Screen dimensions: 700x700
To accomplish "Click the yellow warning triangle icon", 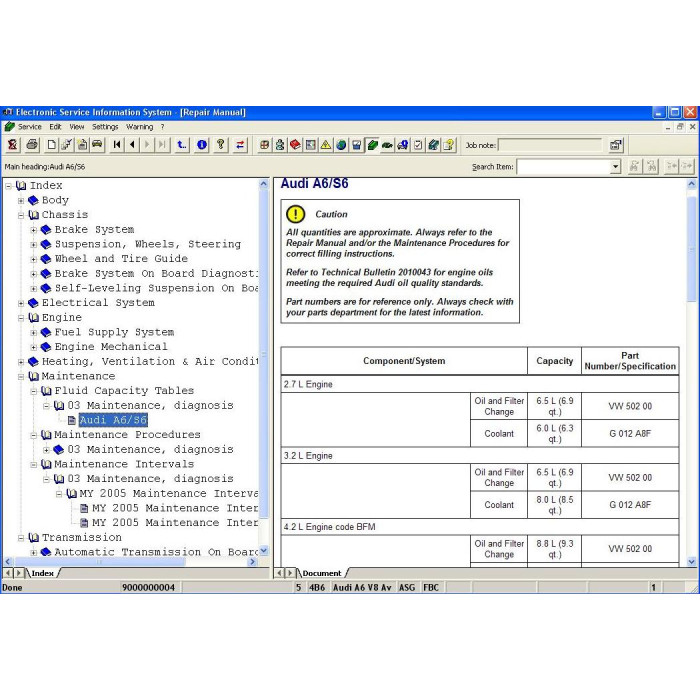I will tap(326, 145).
